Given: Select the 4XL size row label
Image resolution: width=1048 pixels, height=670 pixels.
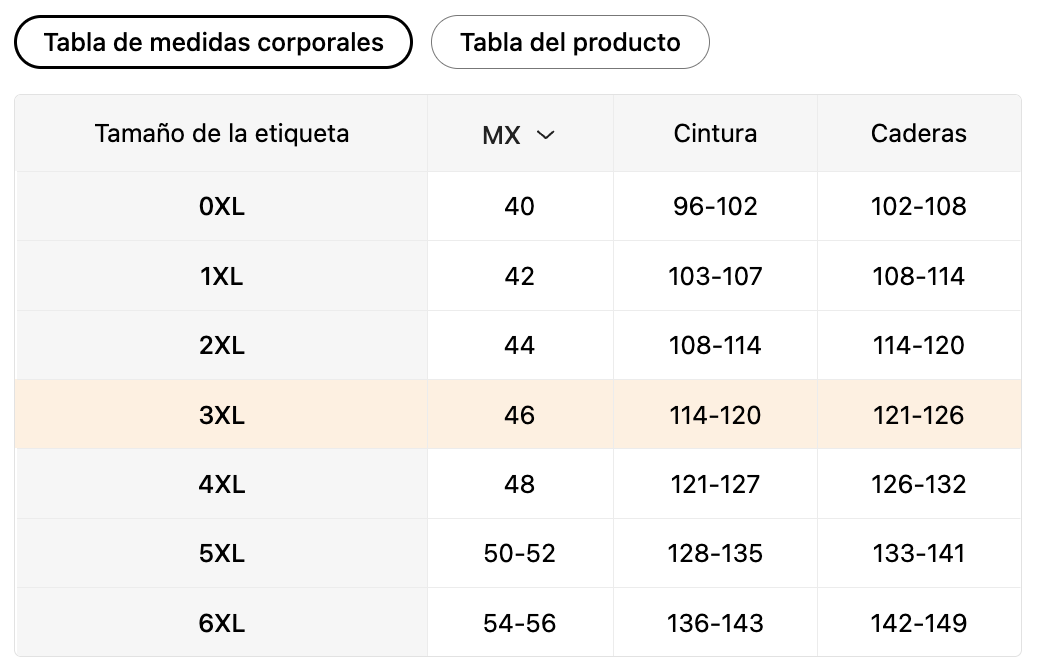Looking at the screenshot, I should click(x=221, y=484).
